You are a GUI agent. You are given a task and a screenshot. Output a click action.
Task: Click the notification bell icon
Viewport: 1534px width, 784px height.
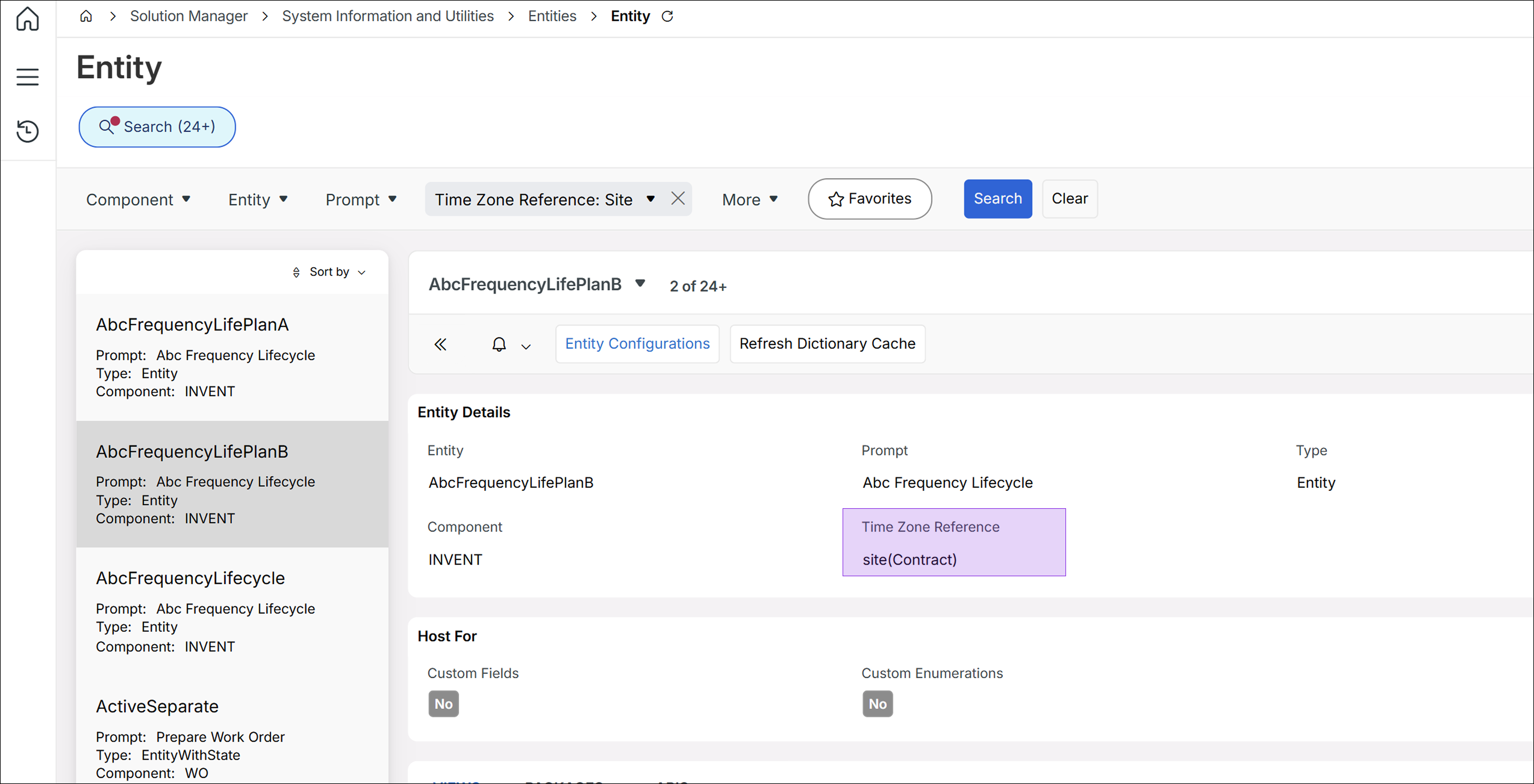[499, 344]
